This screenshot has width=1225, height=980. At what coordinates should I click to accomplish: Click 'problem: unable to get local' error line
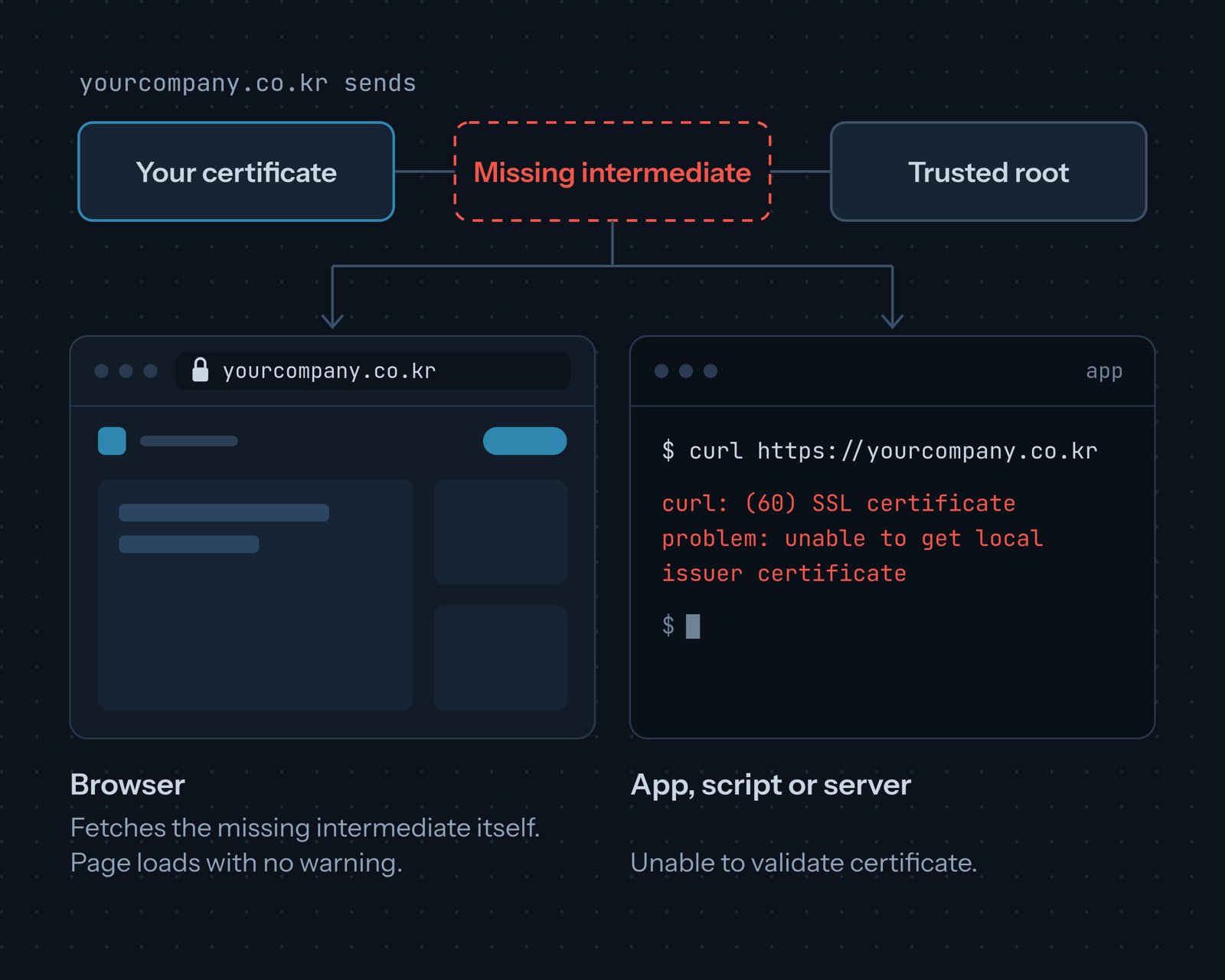pos(852,538)
